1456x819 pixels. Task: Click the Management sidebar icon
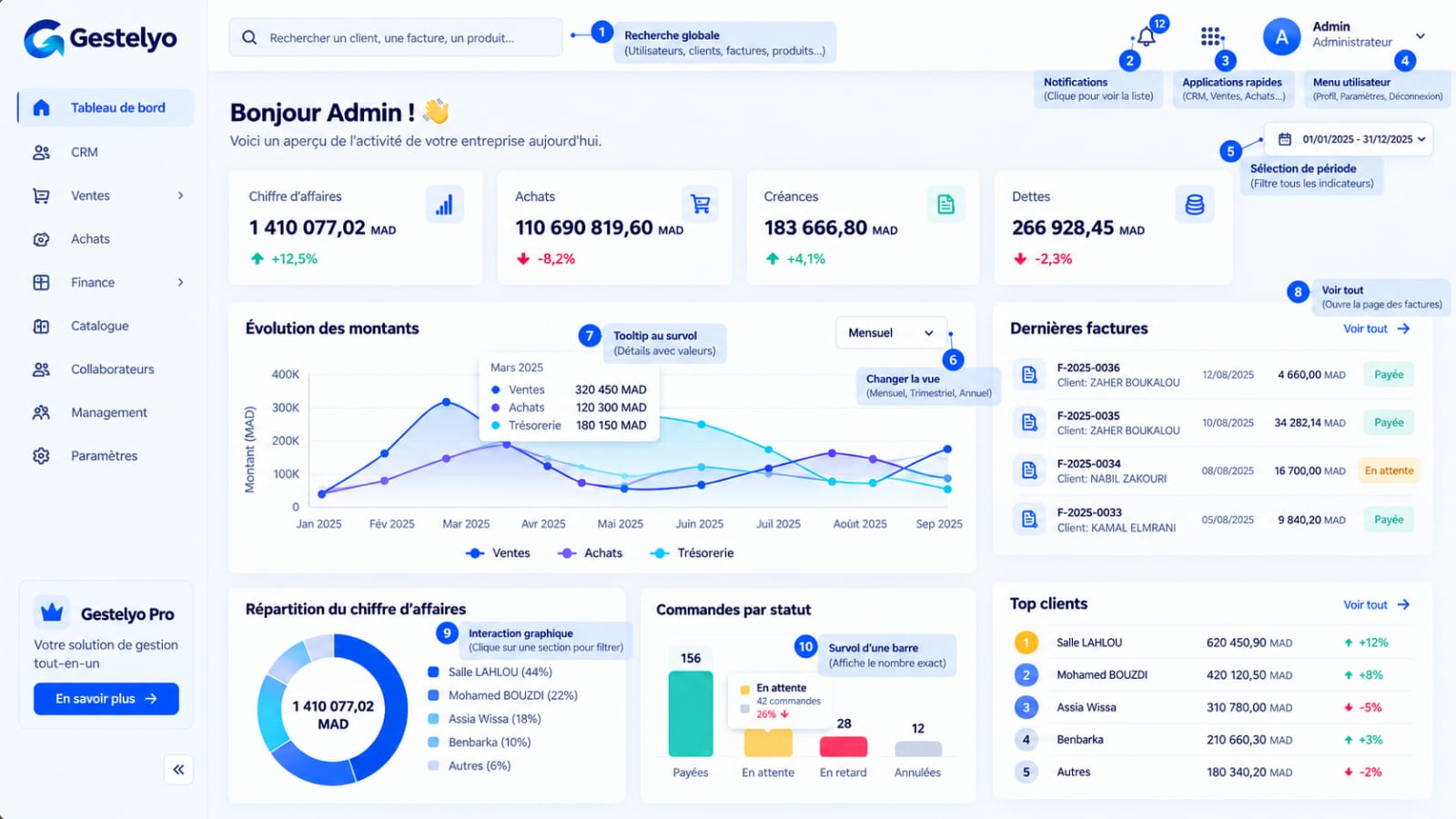[x=41, y=412]
